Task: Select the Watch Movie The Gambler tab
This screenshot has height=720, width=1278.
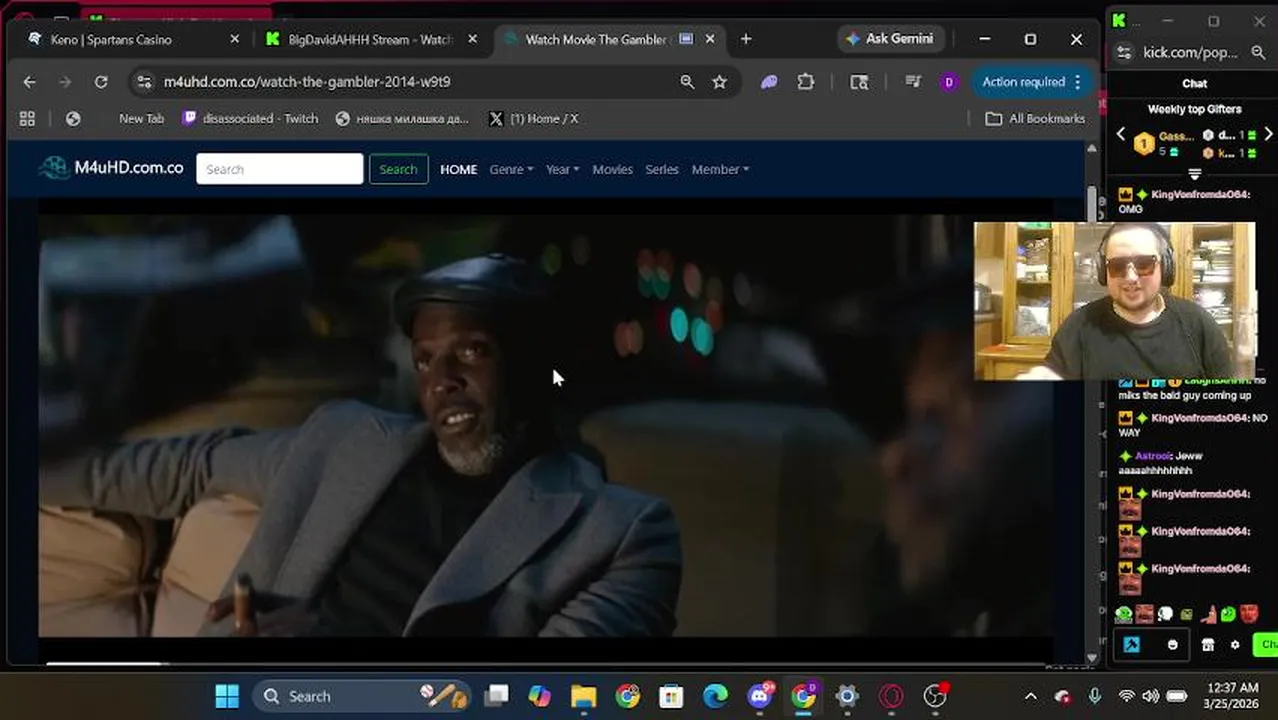Action: click(610, 39)
